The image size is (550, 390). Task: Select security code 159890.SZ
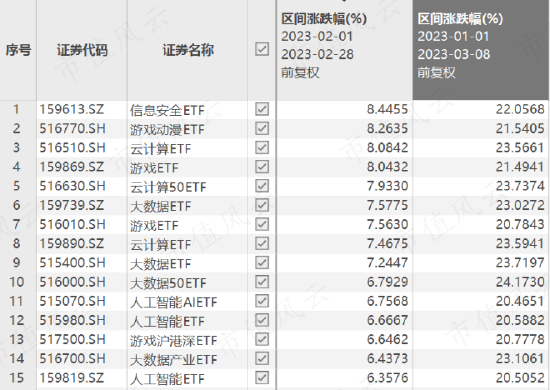point(72,243)
